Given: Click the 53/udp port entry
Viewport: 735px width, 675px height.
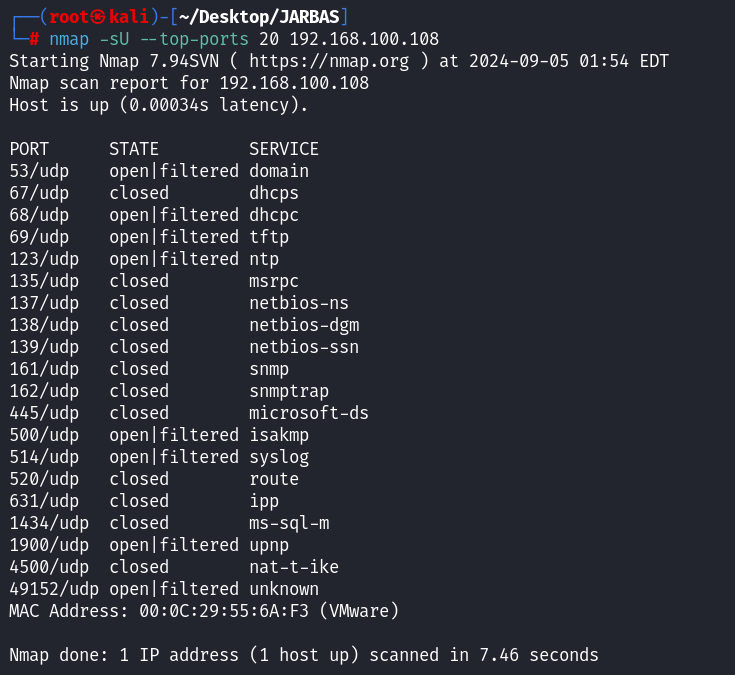Looking at the screenshot, I should click(x=39, y=171).
